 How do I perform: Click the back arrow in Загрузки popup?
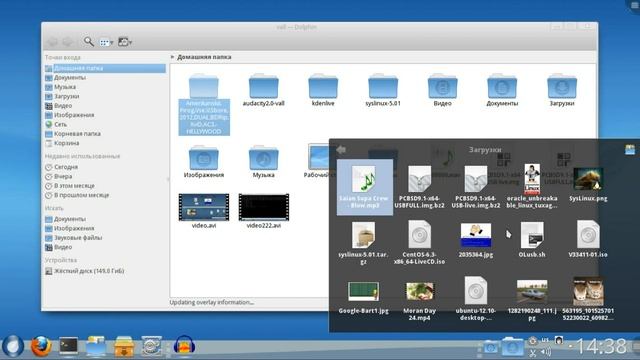click(x=341, y=150)
